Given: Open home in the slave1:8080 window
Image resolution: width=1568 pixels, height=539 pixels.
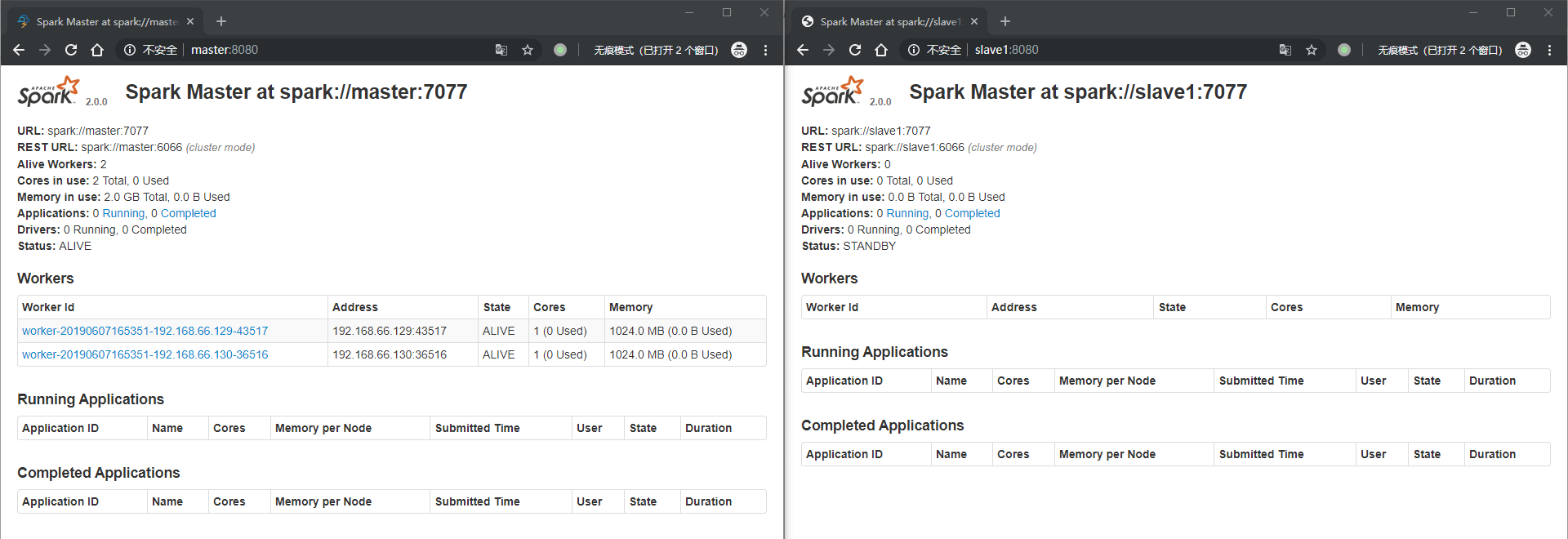Looking at the screenshot, I should coord(881,50).
